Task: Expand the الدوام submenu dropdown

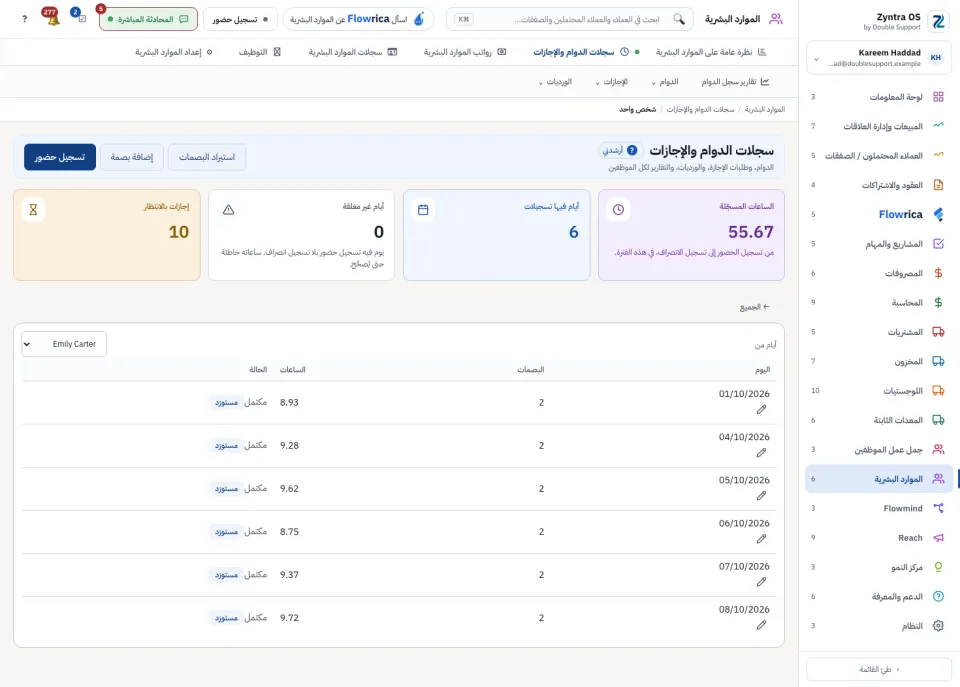Action: pyautogui.click(x=665, y=82)
